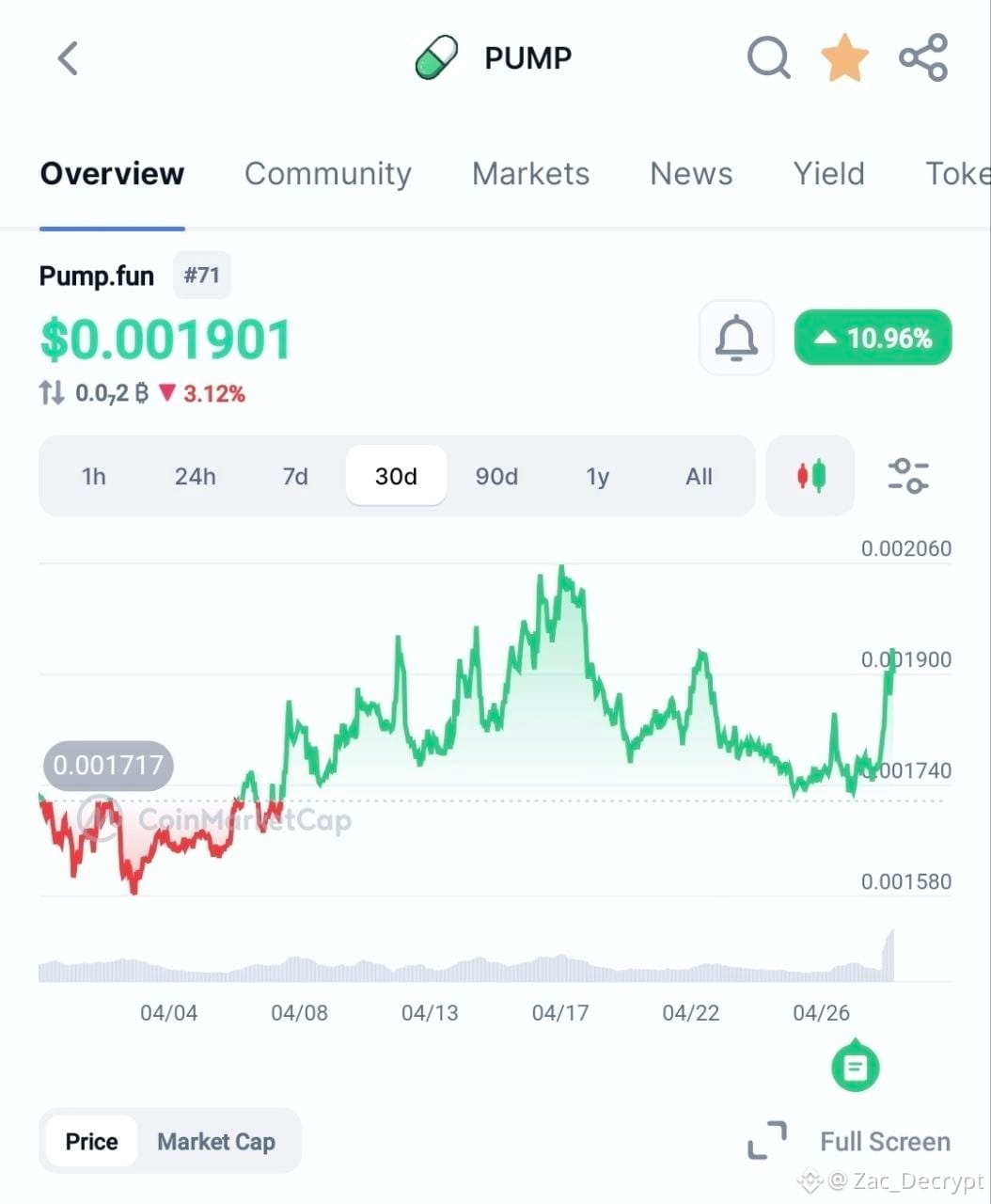Tap the 0.001717 chart price label
The height and width of the screenshot is (1204, 991).
click(x=108, y=766)
